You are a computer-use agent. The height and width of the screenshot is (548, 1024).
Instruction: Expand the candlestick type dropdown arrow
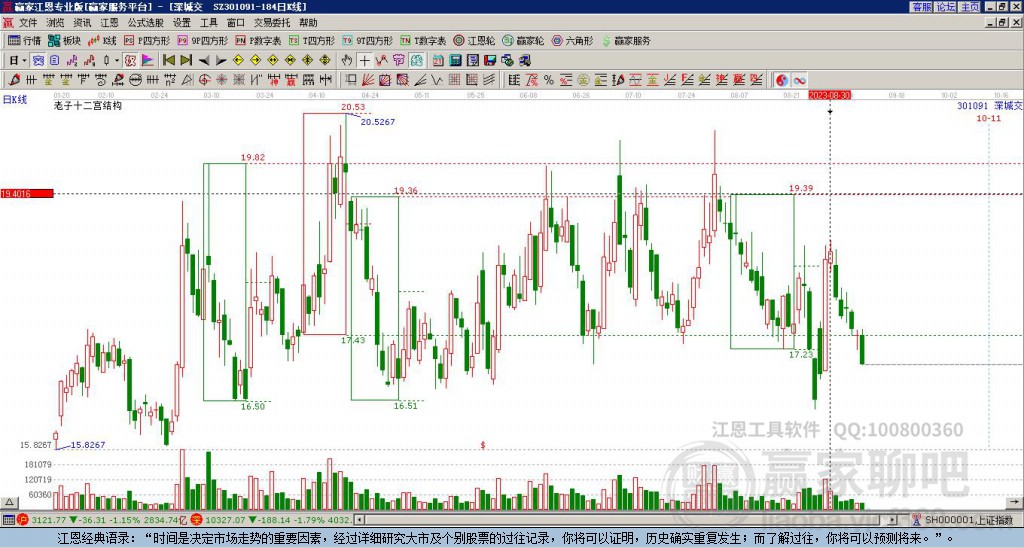click(117, 61)
